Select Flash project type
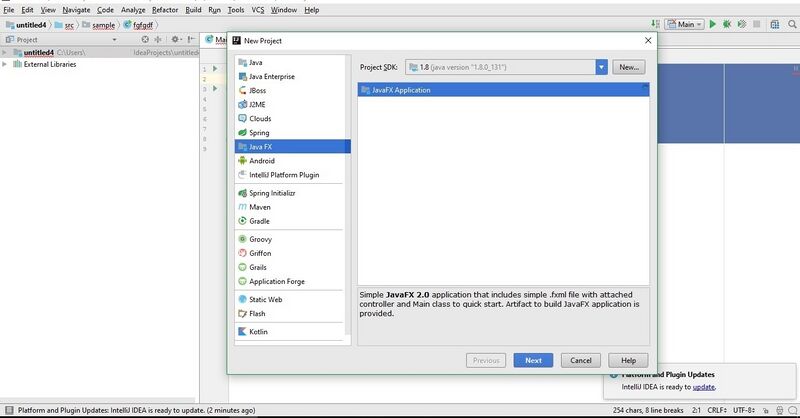This screenshot has height=418, width=800. (x=292, y=314)
